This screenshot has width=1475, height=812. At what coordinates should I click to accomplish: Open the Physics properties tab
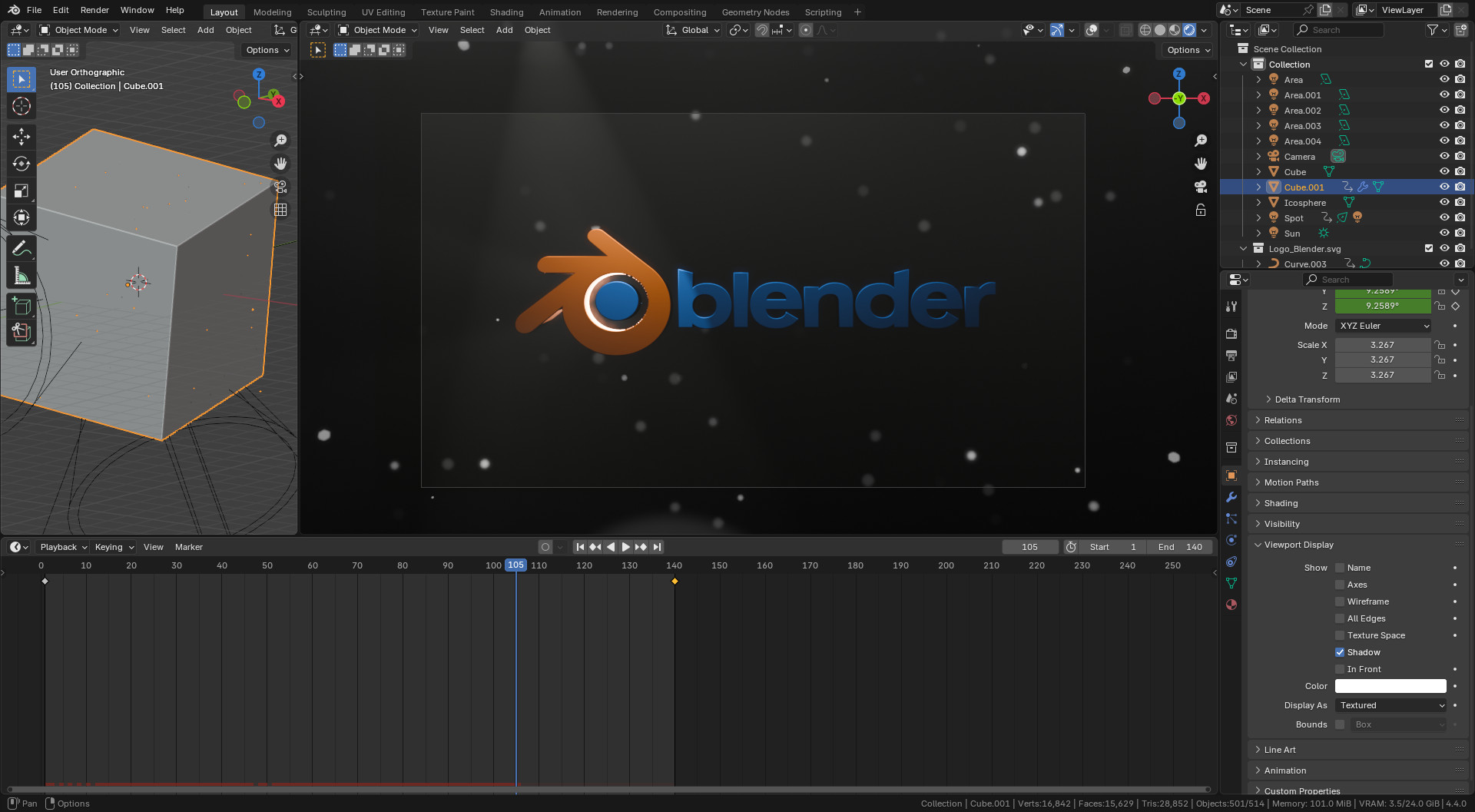(1231, 540)
